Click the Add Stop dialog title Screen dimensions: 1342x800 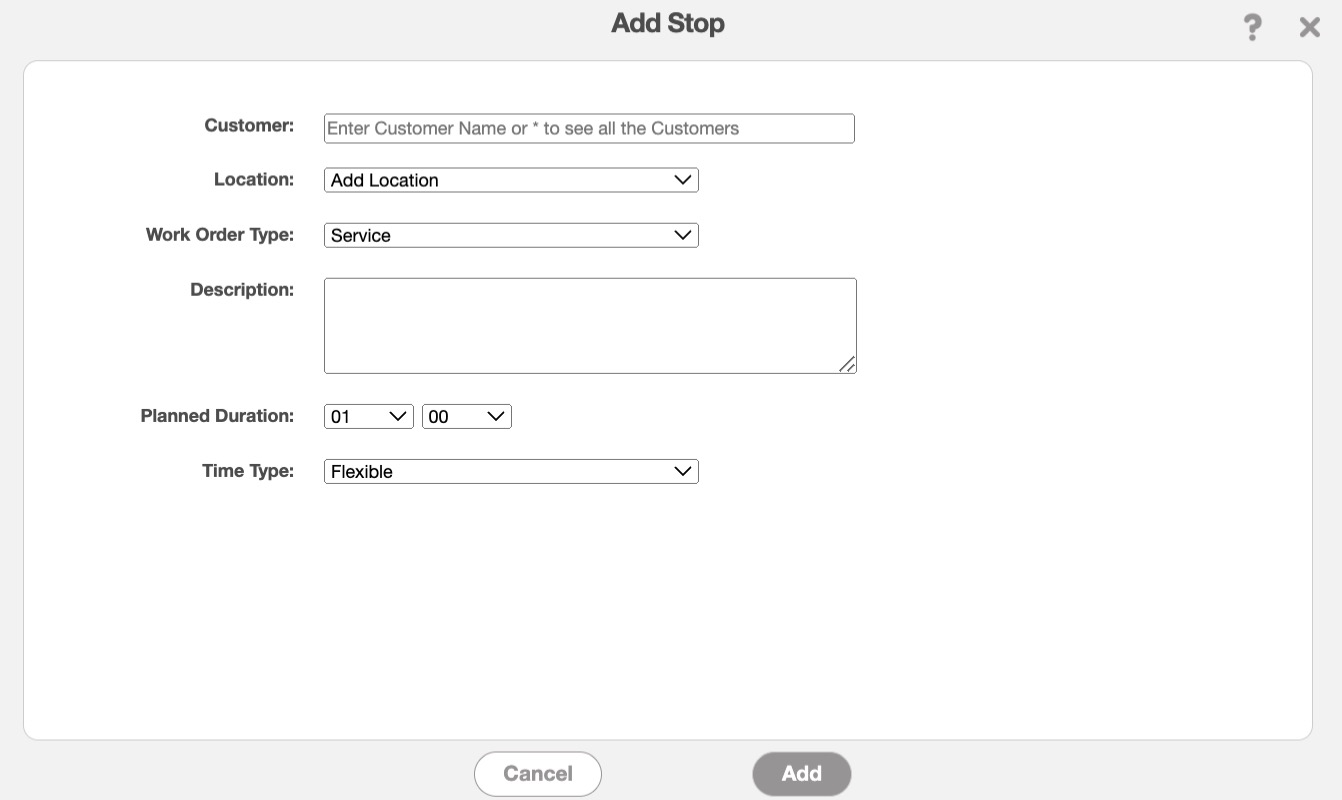pyautogui.click(x=667, y=23)
